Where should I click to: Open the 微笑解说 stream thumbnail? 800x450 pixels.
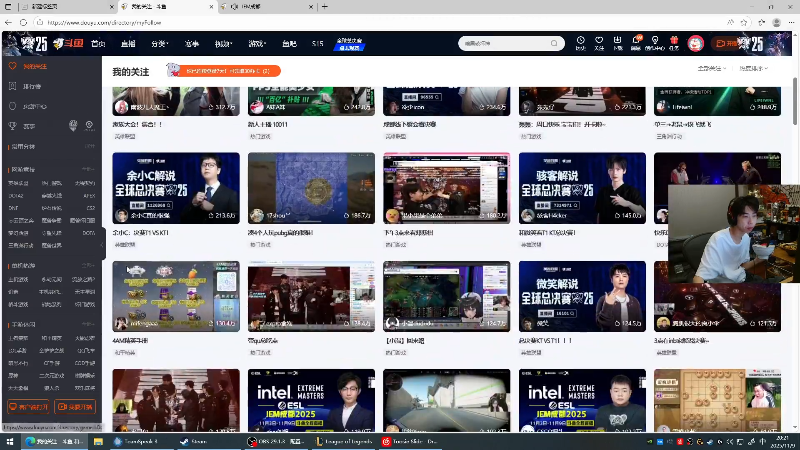pyautogui.click(x=582, y=296)
